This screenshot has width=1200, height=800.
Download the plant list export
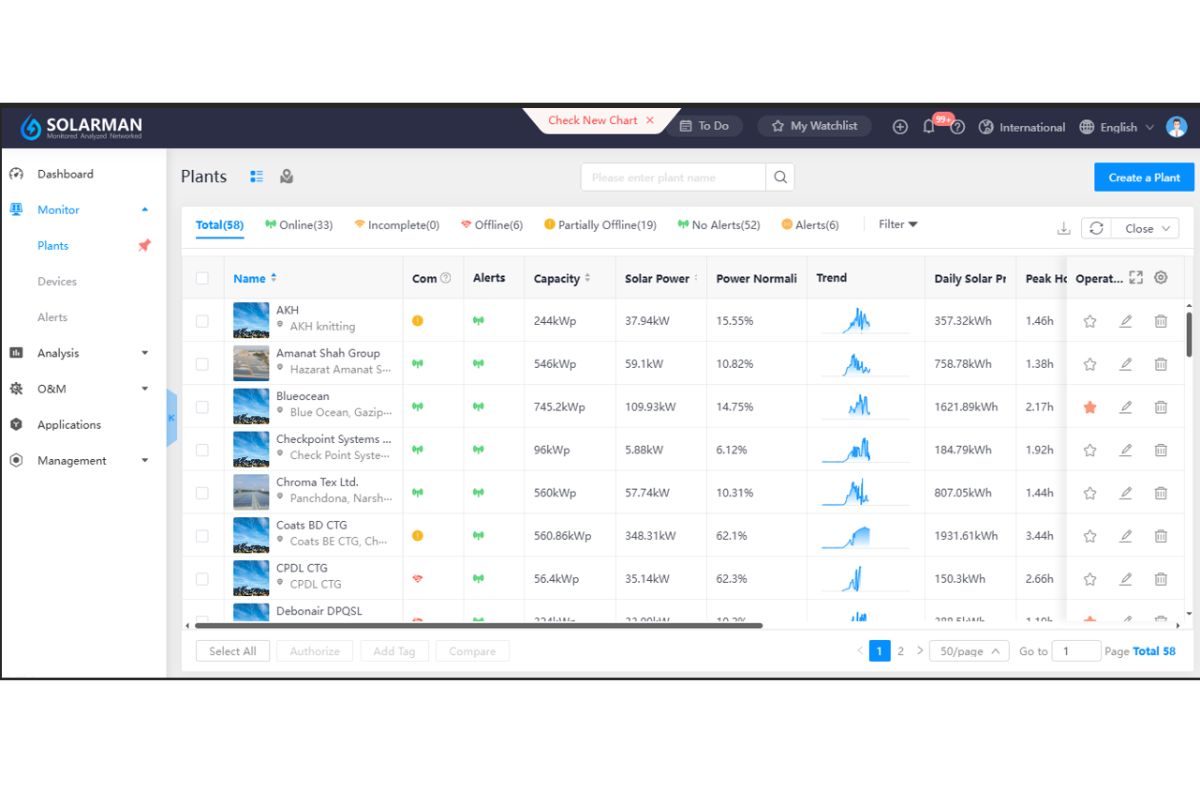point(1064,228)
